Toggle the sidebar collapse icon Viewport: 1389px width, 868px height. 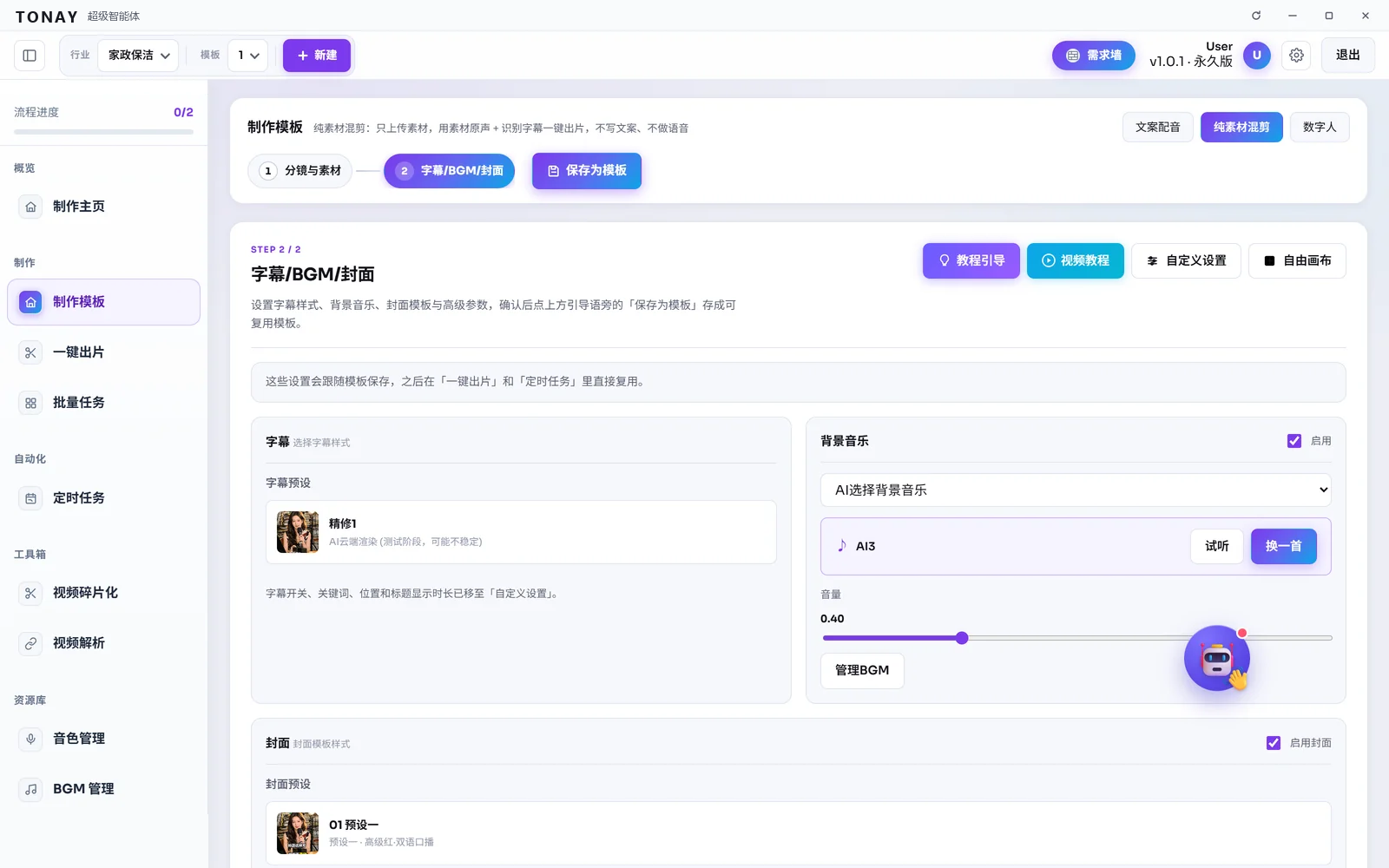pyautogui.click(x=30, y=56)
